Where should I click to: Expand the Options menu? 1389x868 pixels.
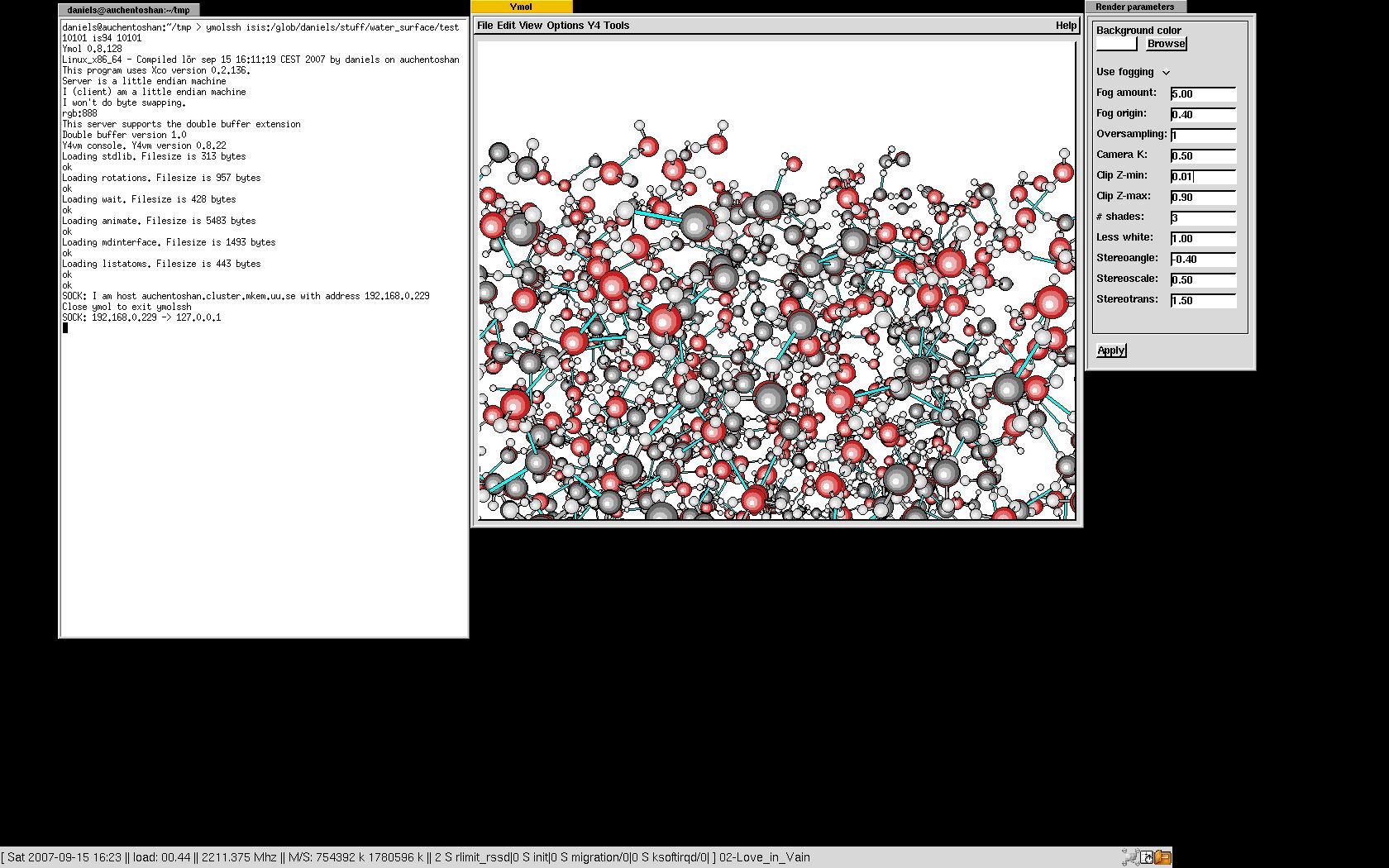565,26
